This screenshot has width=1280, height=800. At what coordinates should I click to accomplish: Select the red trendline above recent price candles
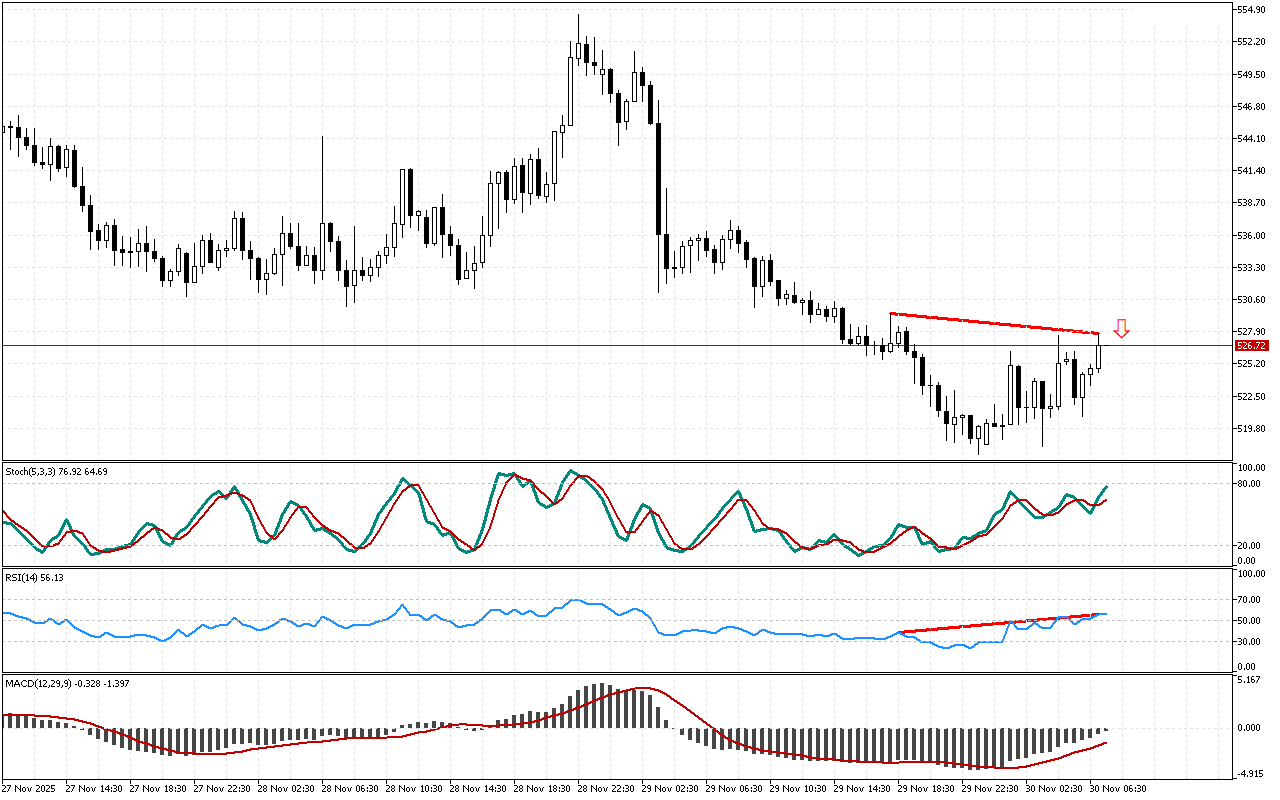tap(993, 323)
